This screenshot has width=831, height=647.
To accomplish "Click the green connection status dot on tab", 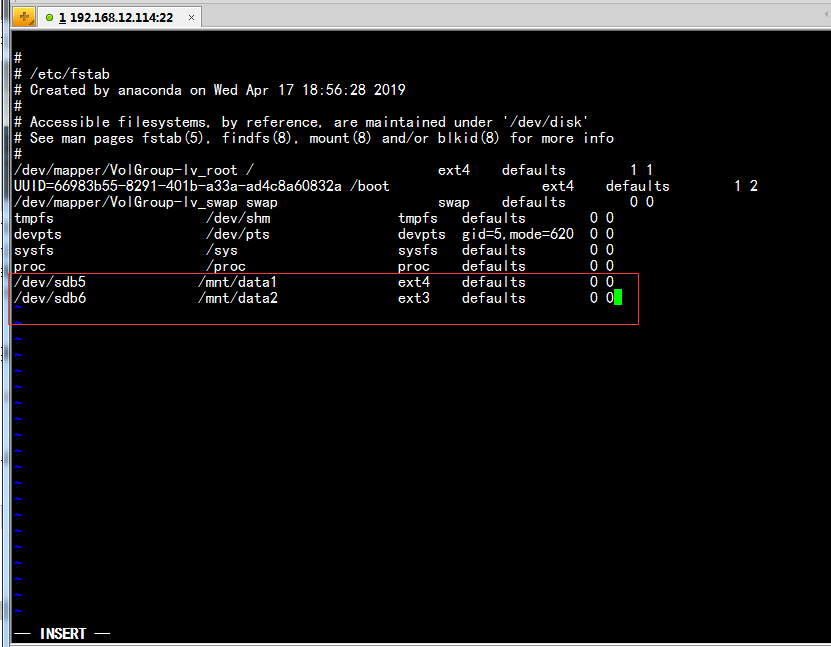I will pyautogui.click(x=50, y=18).
